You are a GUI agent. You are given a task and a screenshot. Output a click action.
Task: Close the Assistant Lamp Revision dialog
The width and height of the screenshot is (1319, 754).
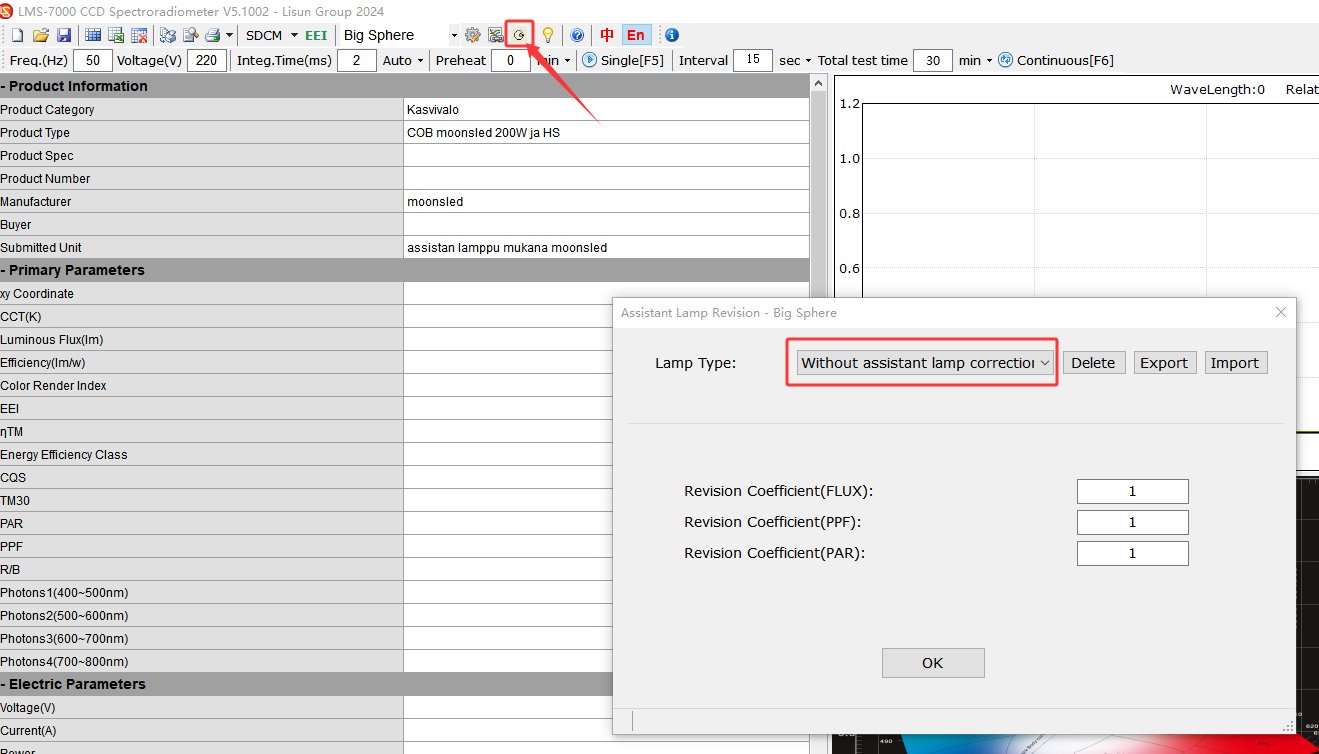pos(1281,312)
